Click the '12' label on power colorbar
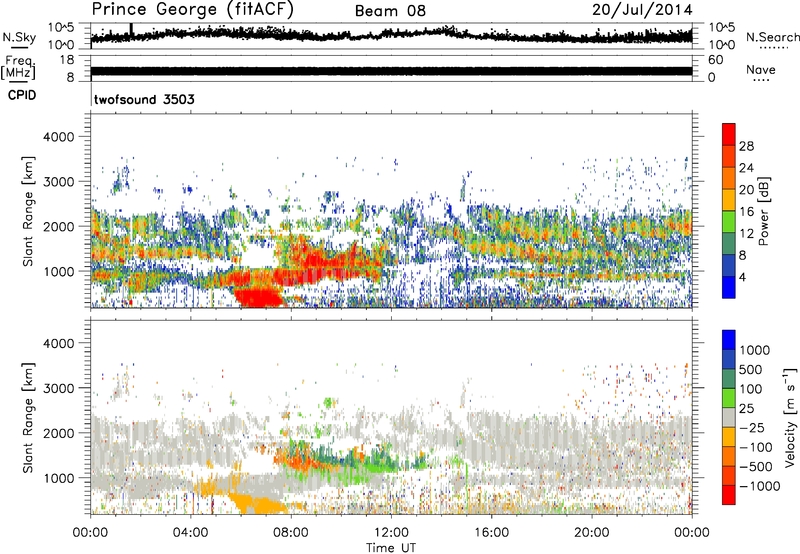This screenshot has height=554, width=800. pos(746,234)
